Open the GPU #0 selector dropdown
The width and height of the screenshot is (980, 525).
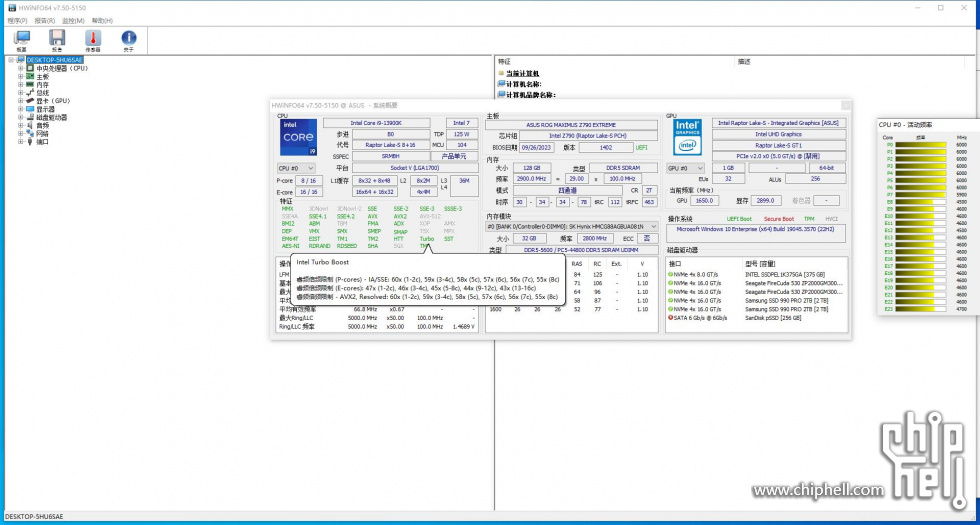[686, 168]
